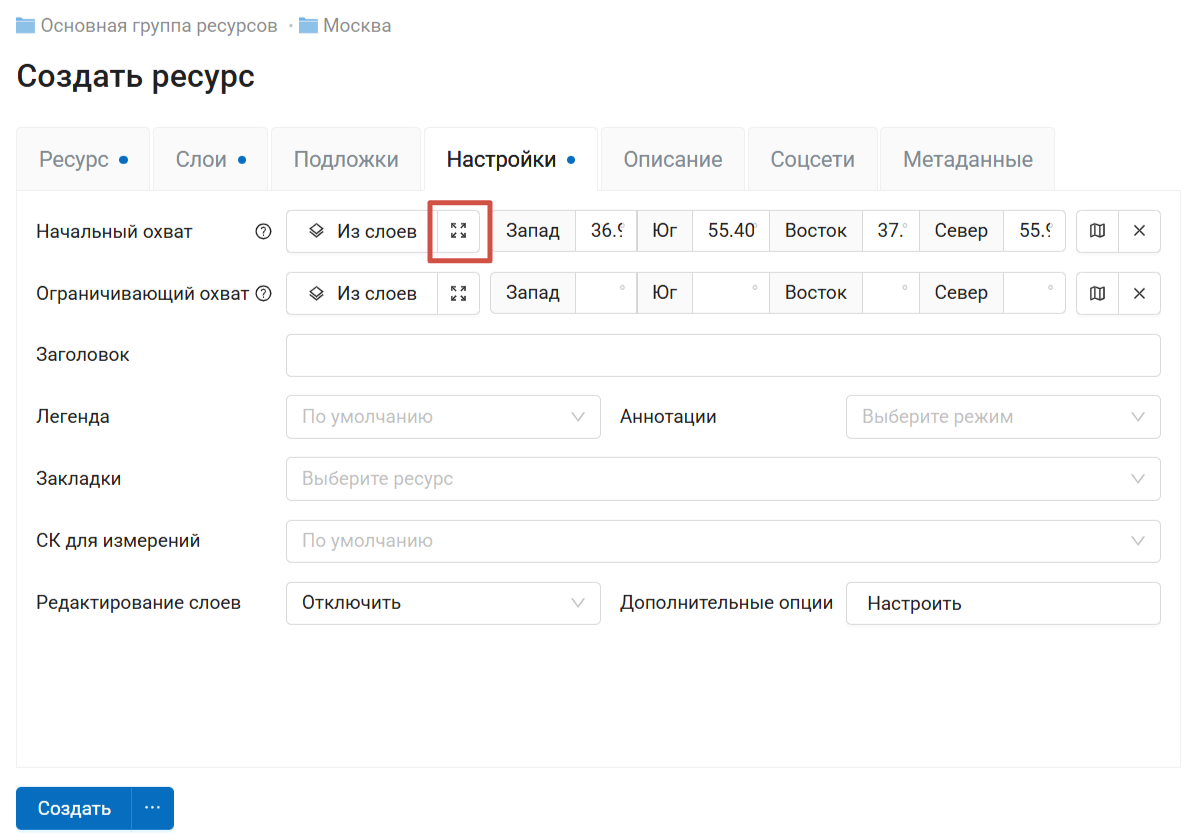Expand the Закладки resource selector

tap(722, 479)
